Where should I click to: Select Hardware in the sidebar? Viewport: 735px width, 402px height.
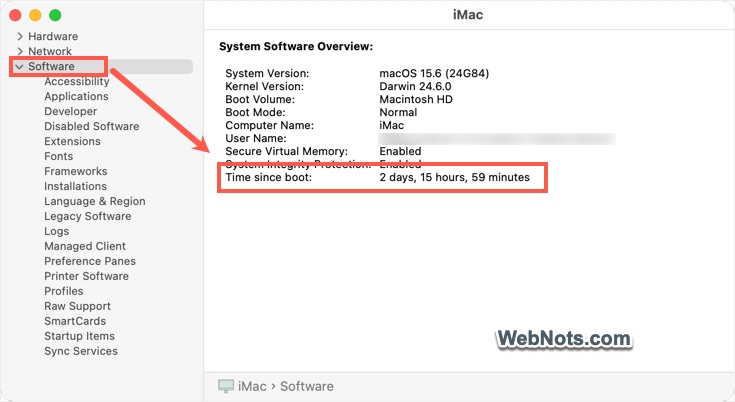pyautogui.click(x=53, y=36)
